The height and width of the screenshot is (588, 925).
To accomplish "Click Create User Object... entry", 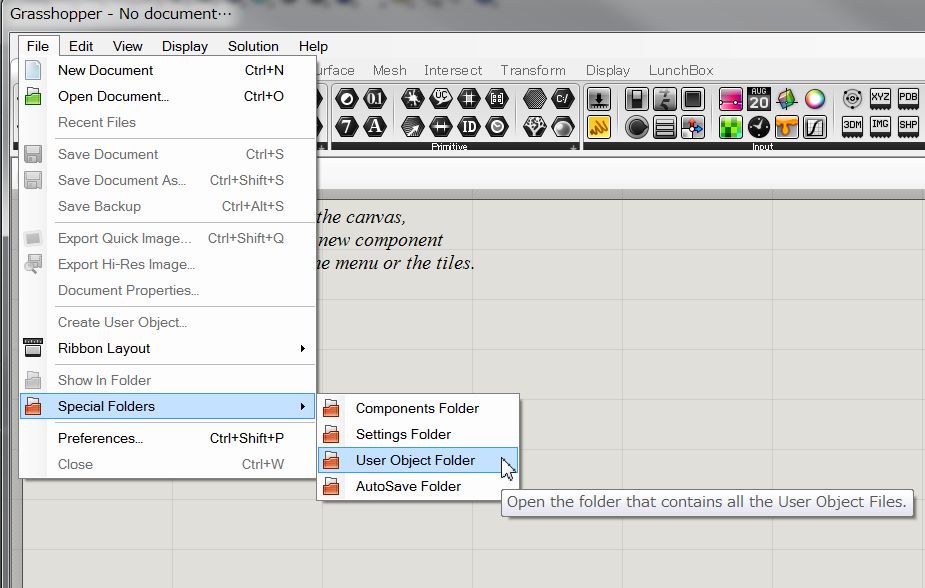I will tap(168, 322).
